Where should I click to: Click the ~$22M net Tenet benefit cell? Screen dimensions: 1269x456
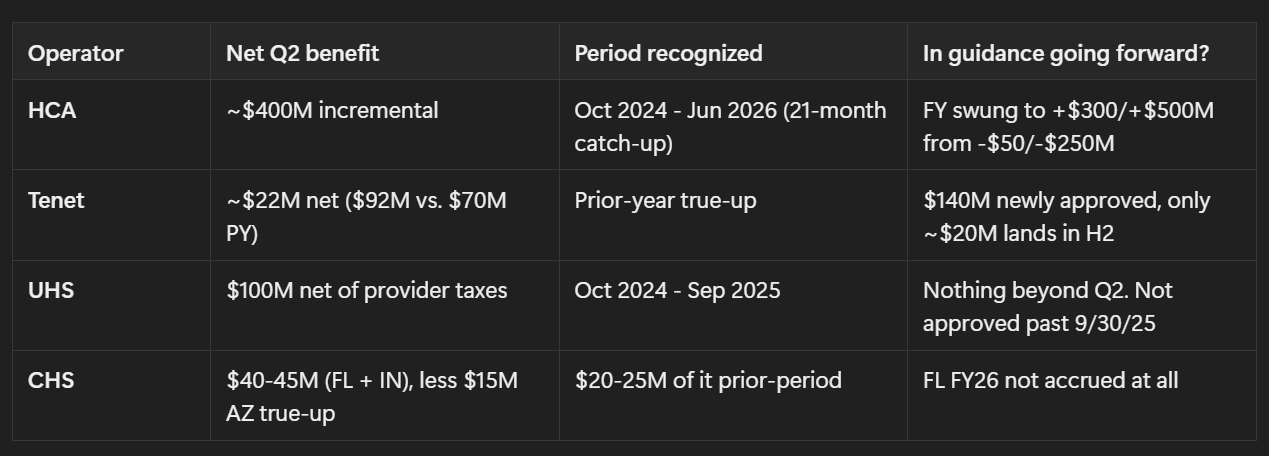click(384, 215)
